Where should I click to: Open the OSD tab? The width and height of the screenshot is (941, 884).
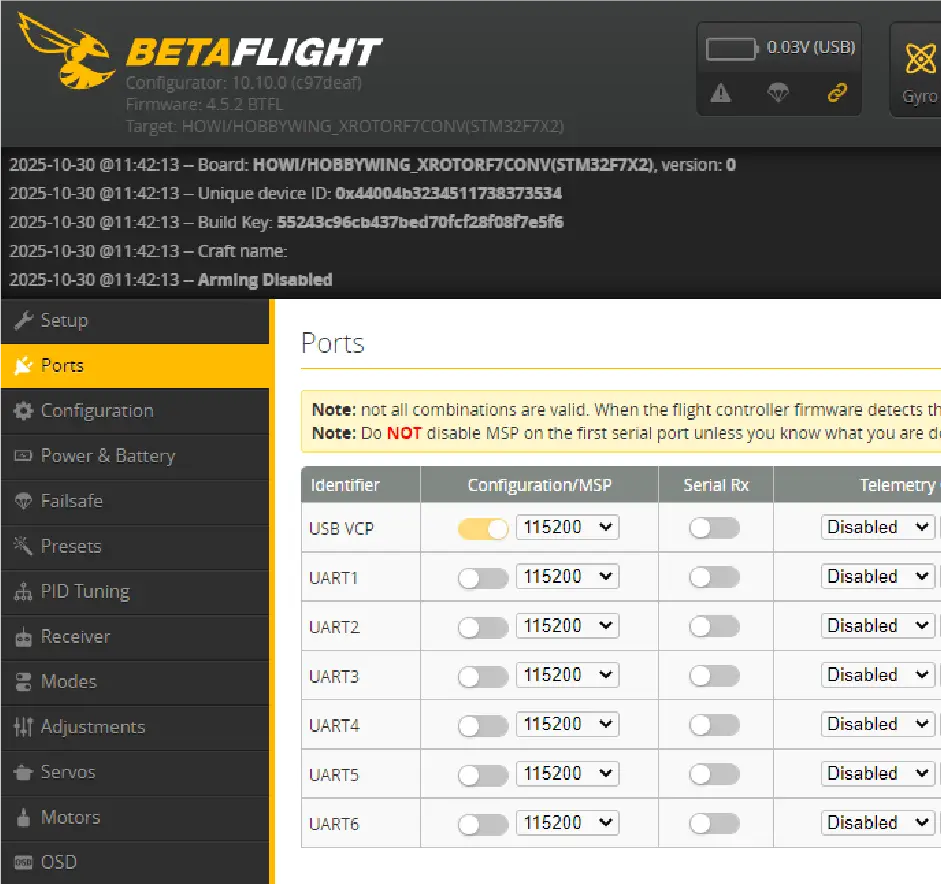[x=58, y=862]
